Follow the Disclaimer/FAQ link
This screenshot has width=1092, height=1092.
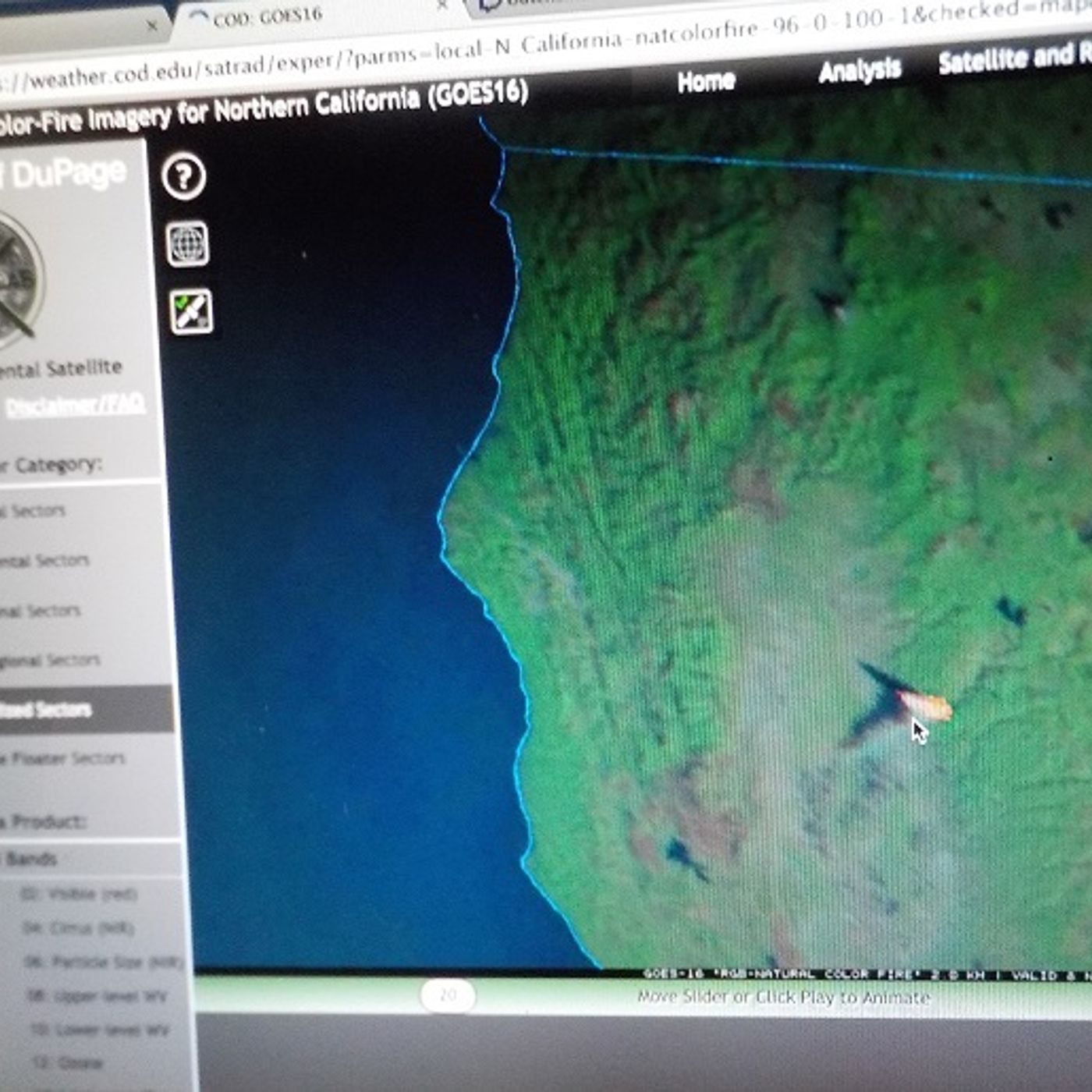[x=75, y=405]
